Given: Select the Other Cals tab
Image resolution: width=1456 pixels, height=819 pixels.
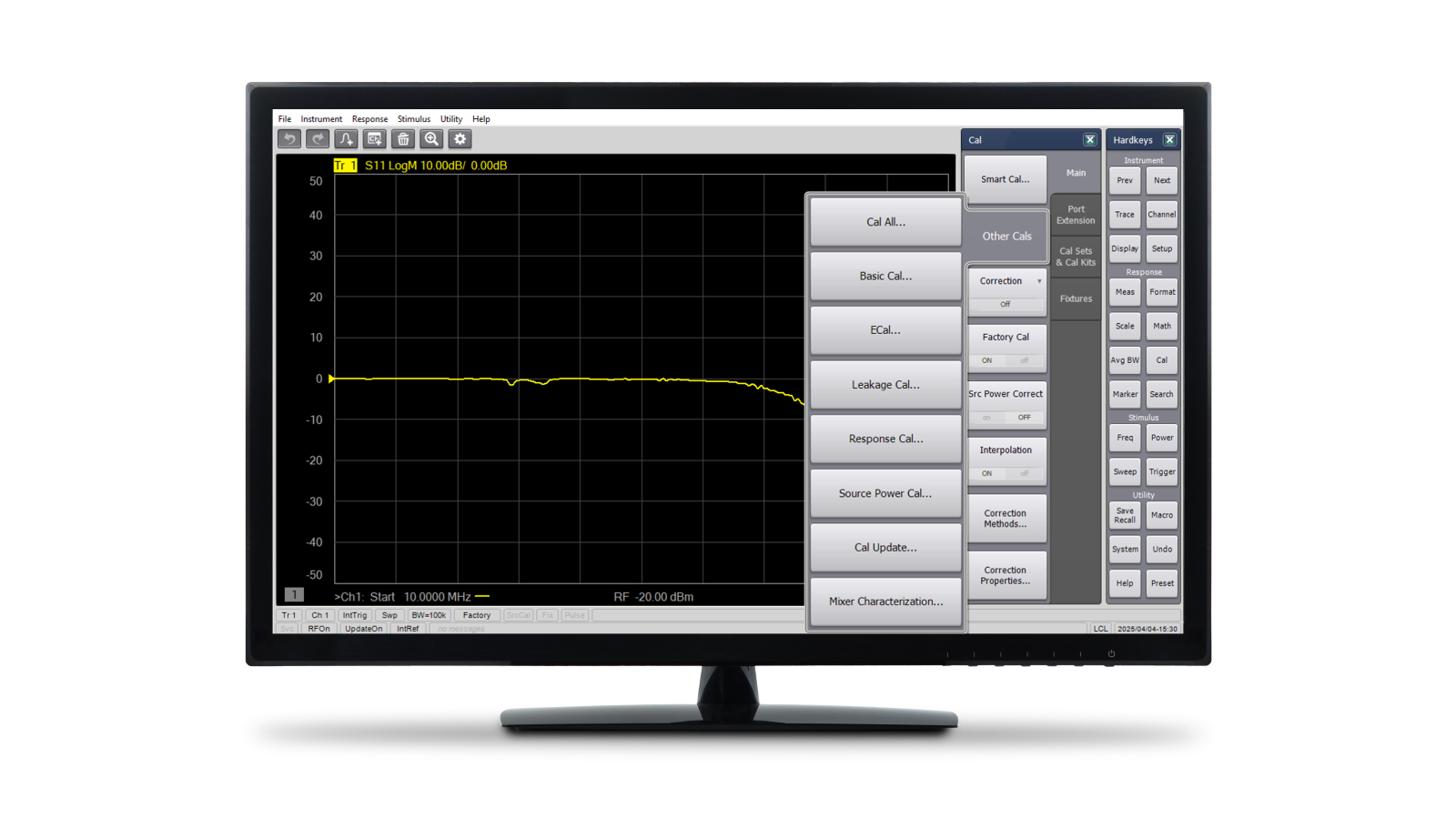Looking at the screenshot, I should click(x=1006, y=236).
